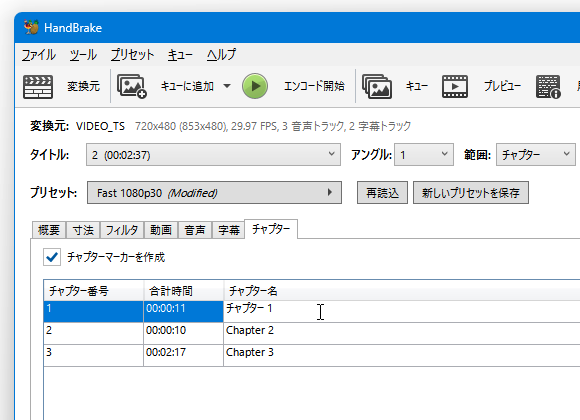Switch to the 概要 tab

tap(49, 230)
